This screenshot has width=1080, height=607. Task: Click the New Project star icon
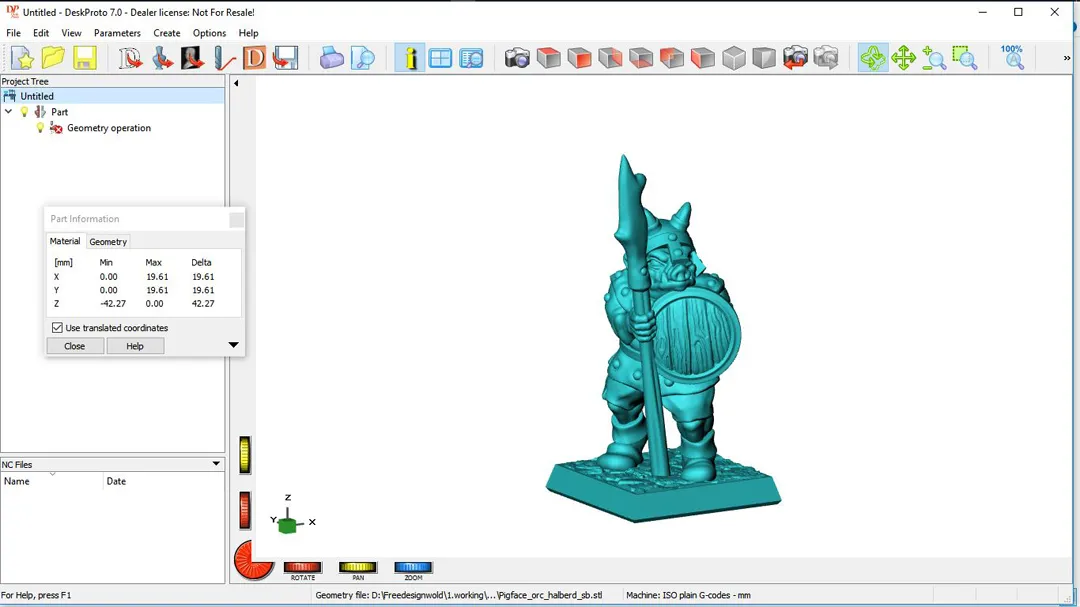click(22, 59)
